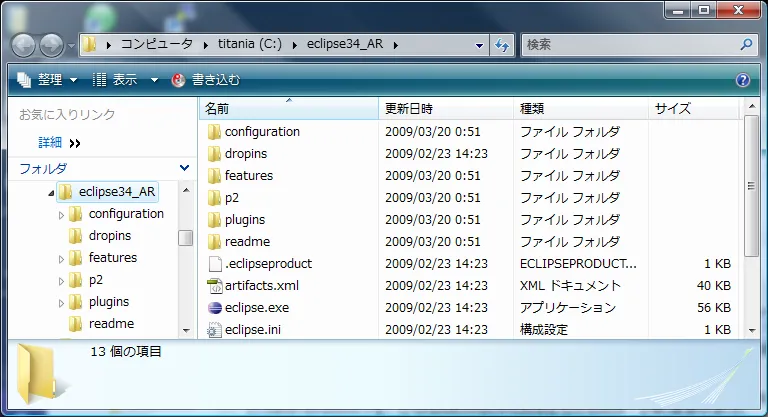
Task: Open breadcrumb arrow after コンピュータ
Action: [x=206, y=45]
